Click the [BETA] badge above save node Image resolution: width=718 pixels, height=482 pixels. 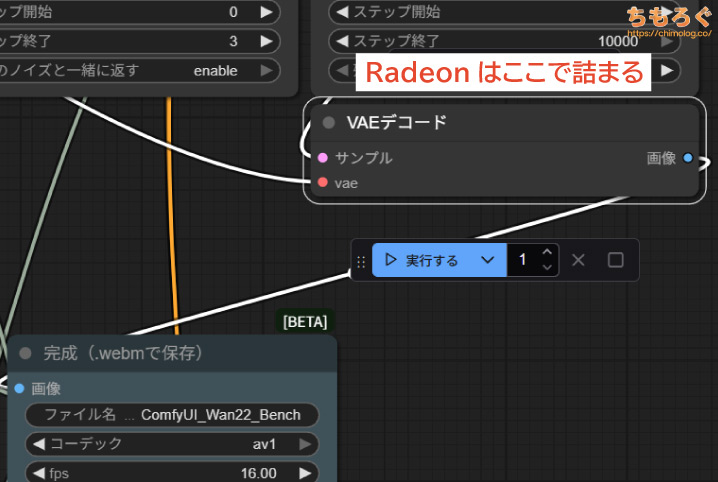pyautogui.click(x=305, y=322)
